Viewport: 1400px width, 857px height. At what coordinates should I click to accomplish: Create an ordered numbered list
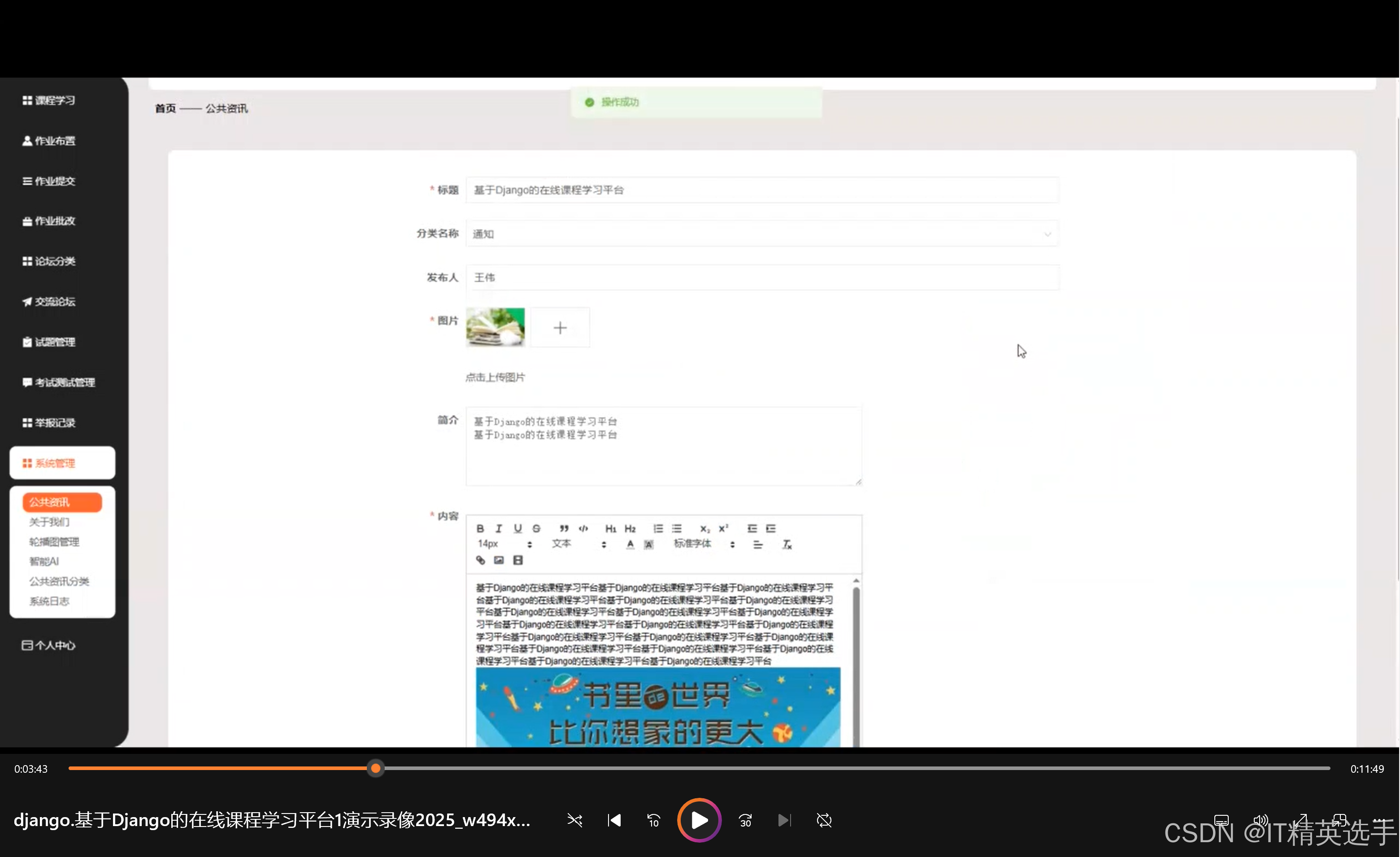click(x=658, y=528)
